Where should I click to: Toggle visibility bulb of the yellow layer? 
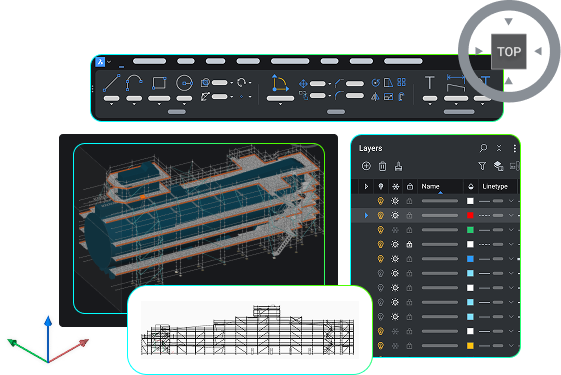(x=381, y=346)
